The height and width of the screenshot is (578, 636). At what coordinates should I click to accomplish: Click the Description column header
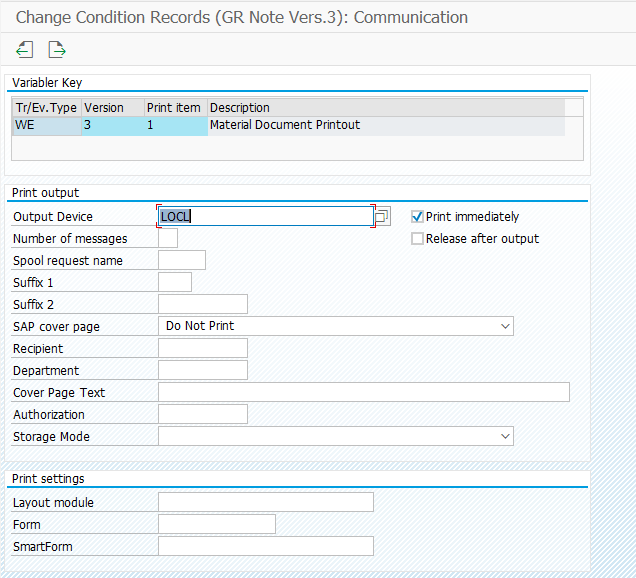[386, 107]
